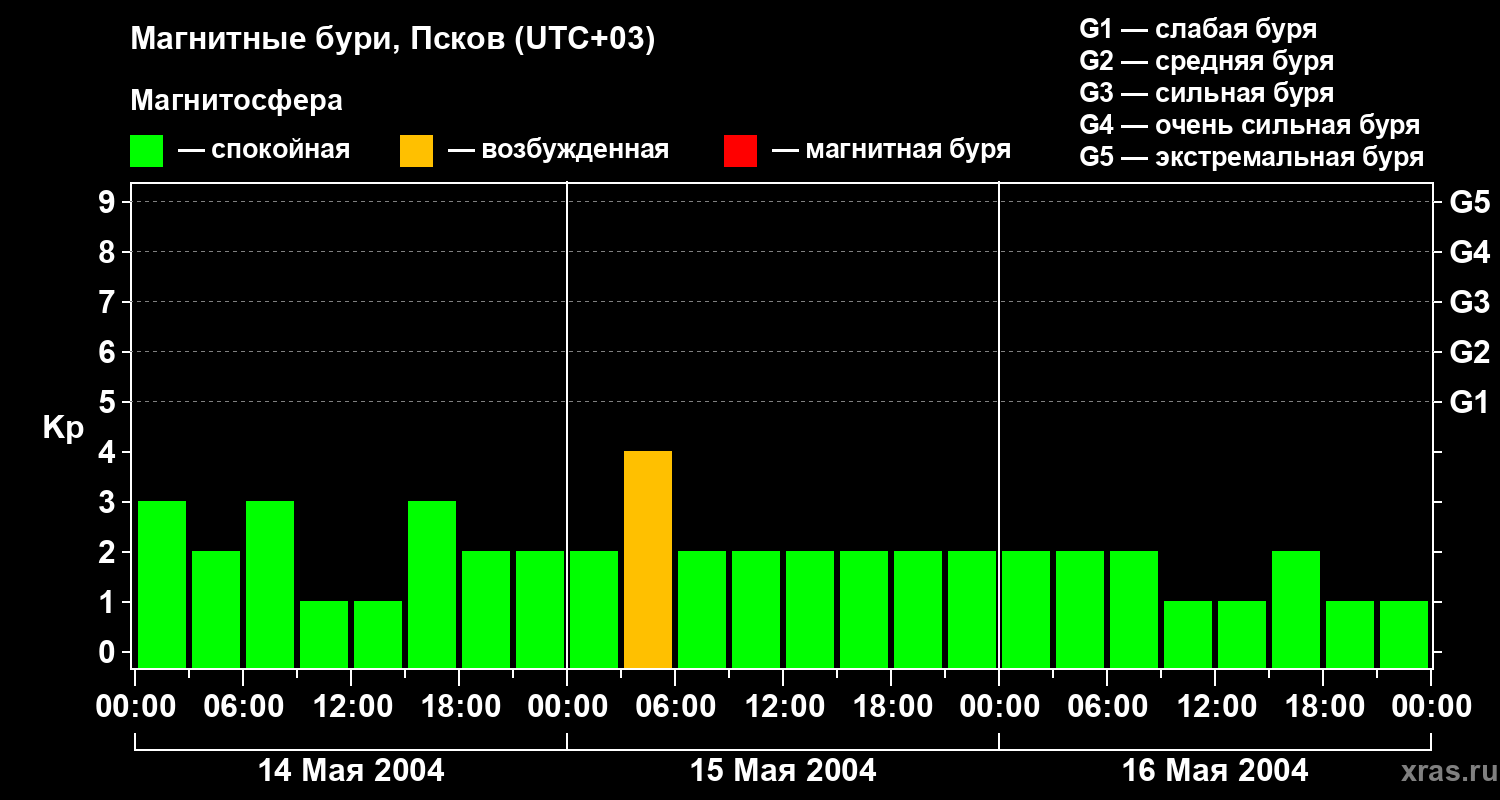Click the "Kp" vertical axis label
This screenshot has height=800, width=1500.
tap(63, 428)
